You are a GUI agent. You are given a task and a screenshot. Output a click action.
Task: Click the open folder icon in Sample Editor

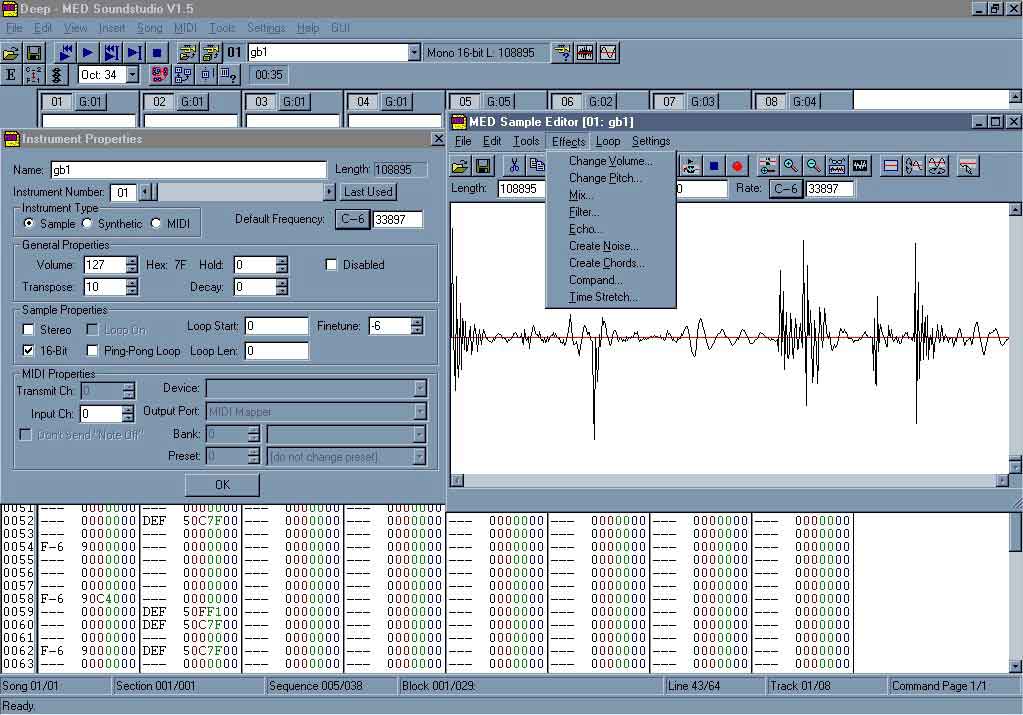click(460, 166)
